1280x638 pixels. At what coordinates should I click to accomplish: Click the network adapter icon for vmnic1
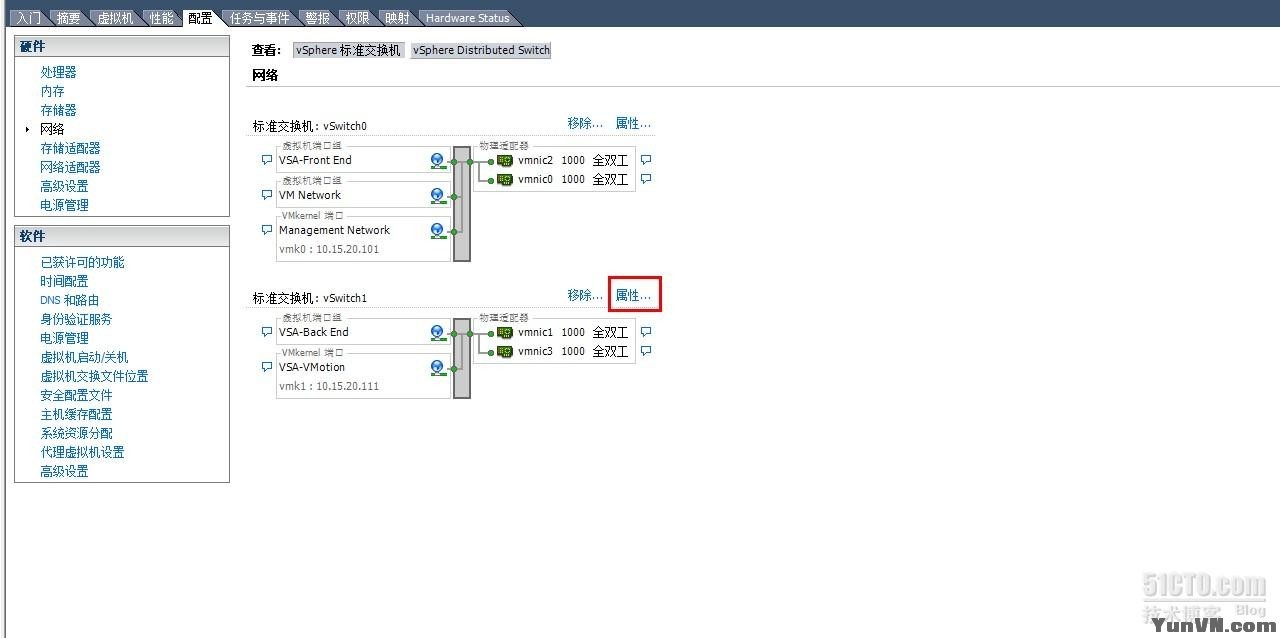tap(505, 332)
